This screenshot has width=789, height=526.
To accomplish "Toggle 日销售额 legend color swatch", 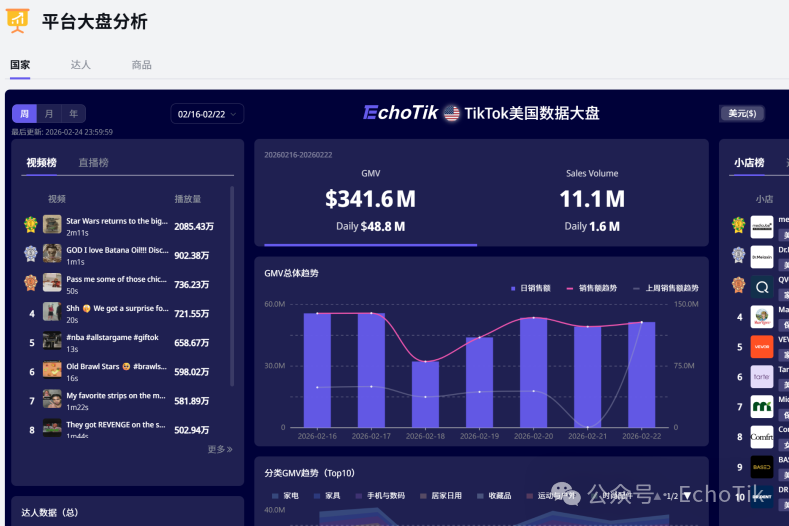I will [513, 288].
